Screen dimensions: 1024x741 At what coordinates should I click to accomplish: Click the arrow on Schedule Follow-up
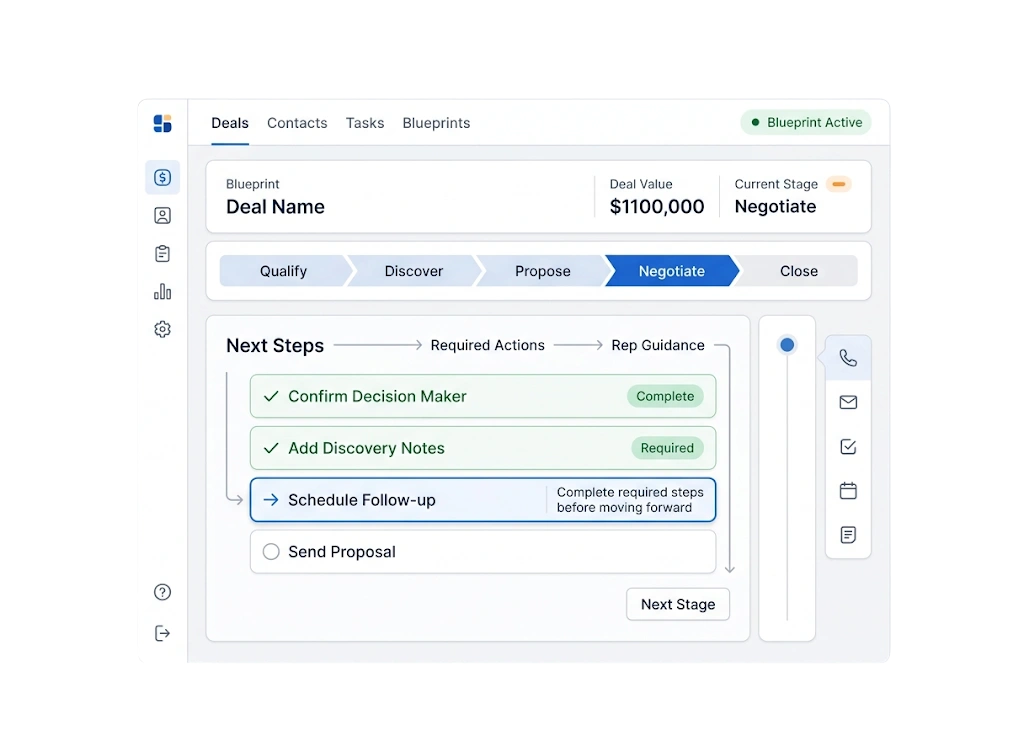click(x=271, y=500)
